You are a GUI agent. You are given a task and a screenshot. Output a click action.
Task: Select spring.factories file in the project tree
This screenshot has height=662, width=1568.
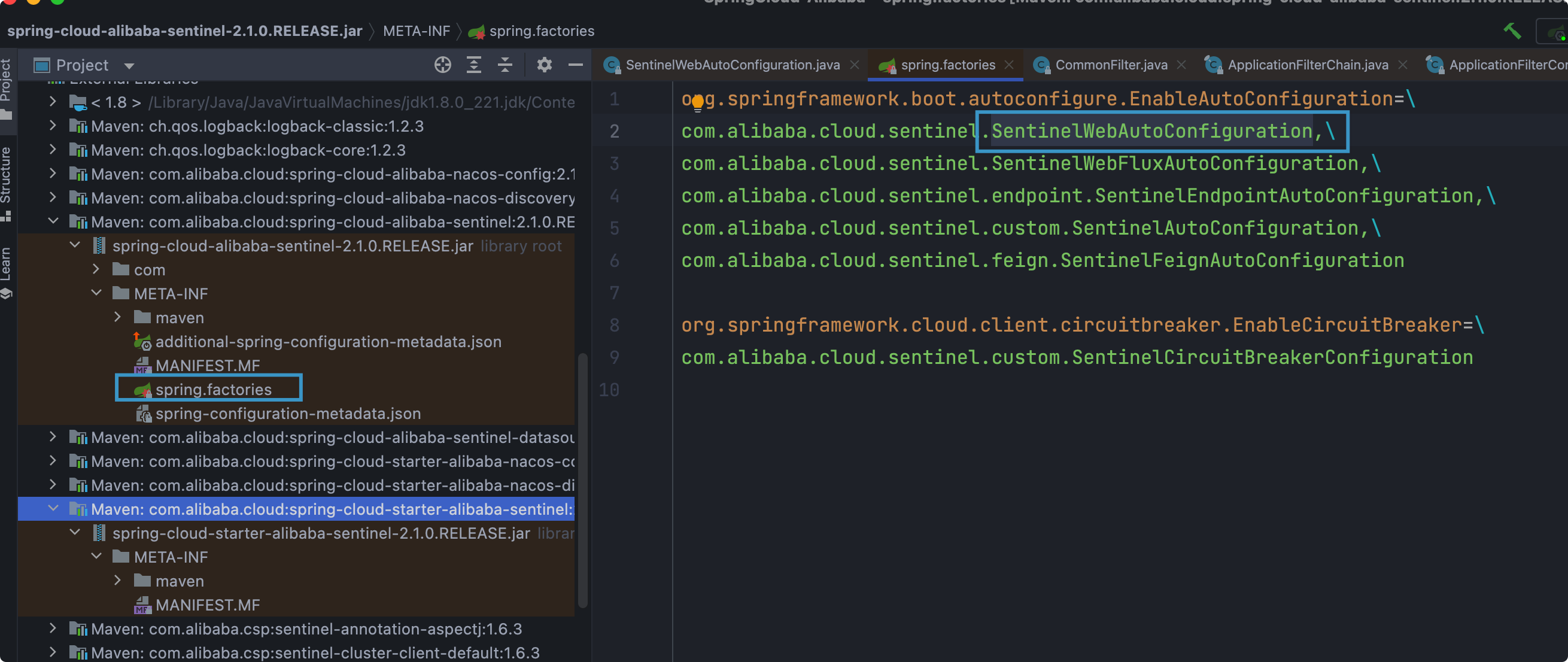[213, 389]
